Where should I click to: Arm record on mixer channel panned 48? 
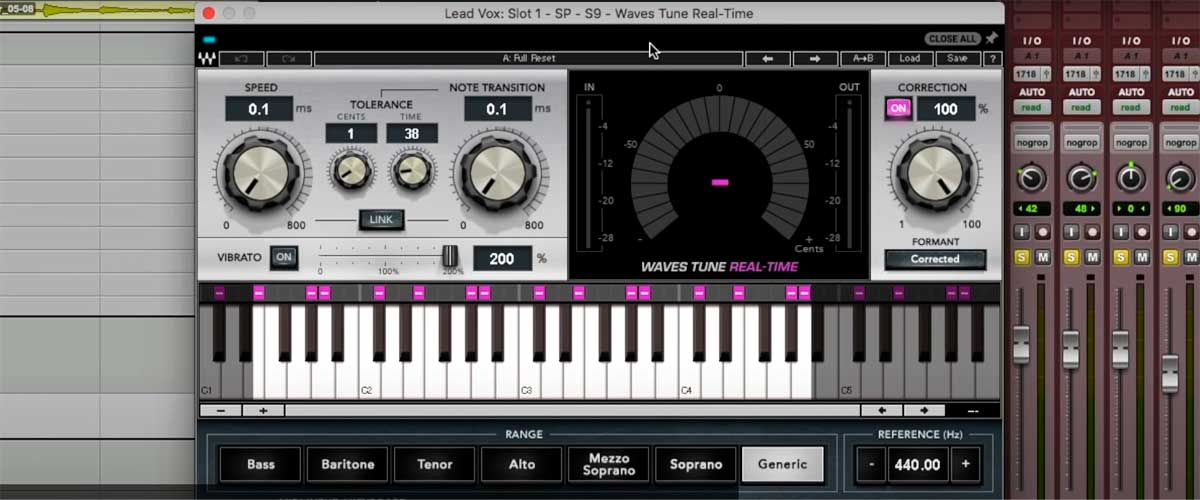point(1091,232)
